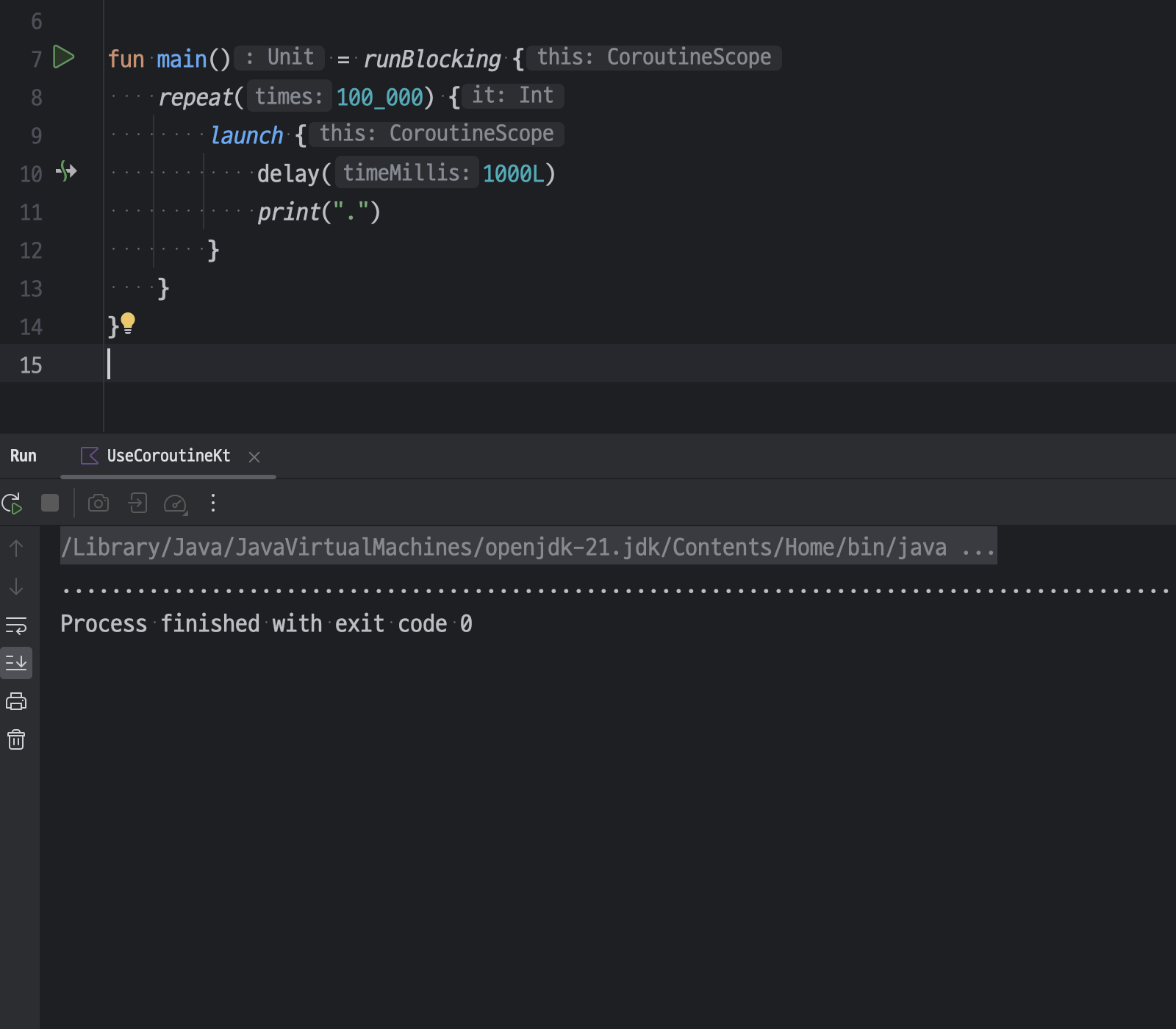
Task: Place cursor on empty line 15
Action: (x=639, y=363)
